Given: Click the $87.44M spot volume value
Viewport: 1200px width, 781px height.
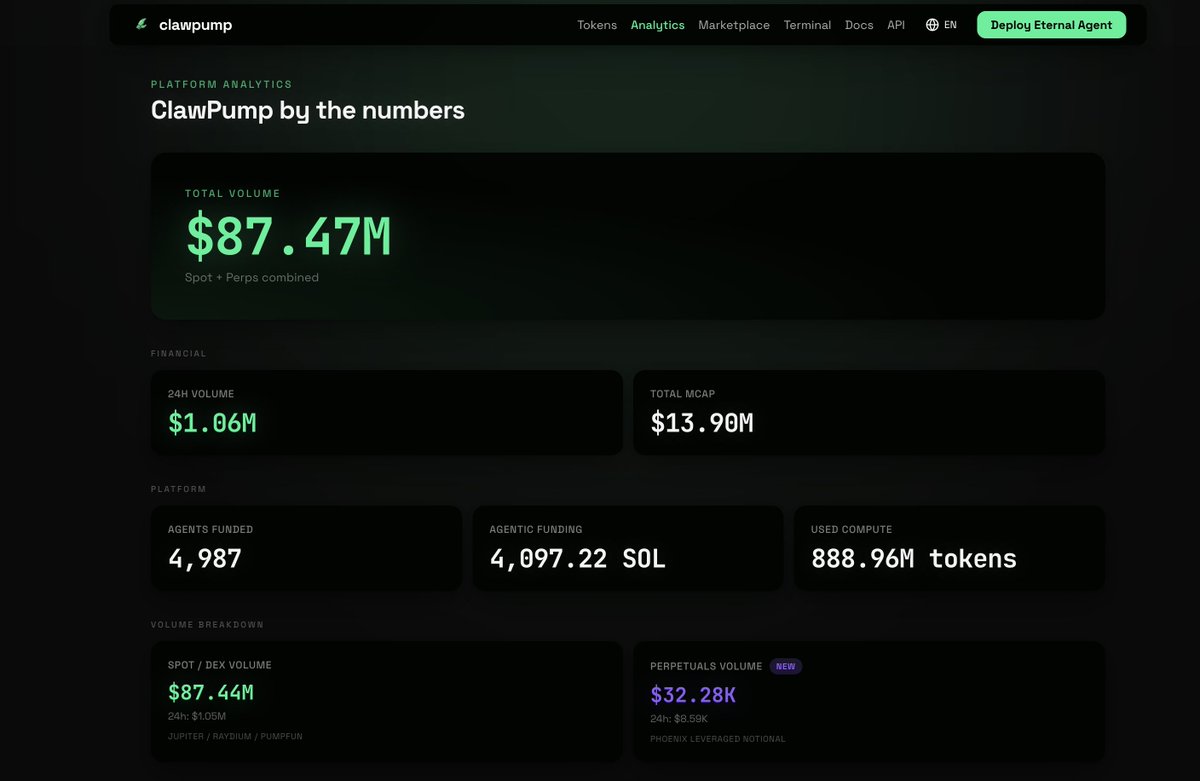Looking at the screenshot, I should [x=211, y=692].
